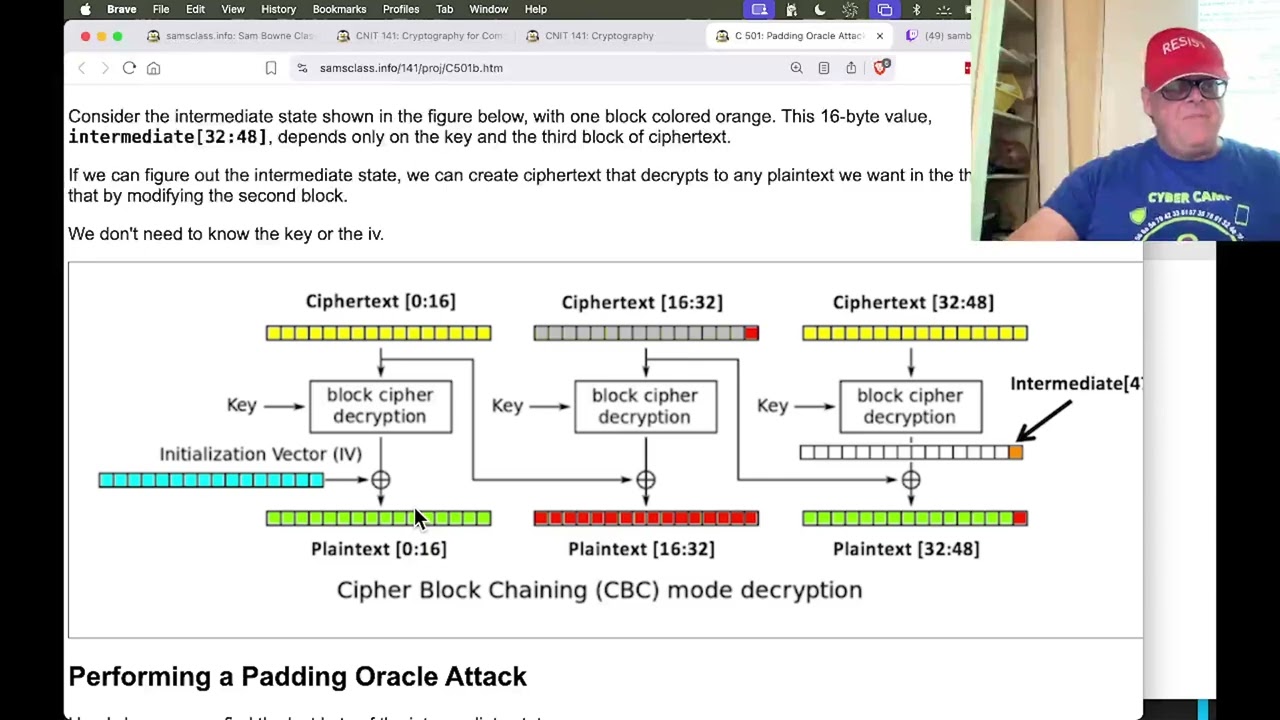Viewport: 1280px width, 720px height.
Task: Open the Bluetooth status menu
Action: point(916,10)
